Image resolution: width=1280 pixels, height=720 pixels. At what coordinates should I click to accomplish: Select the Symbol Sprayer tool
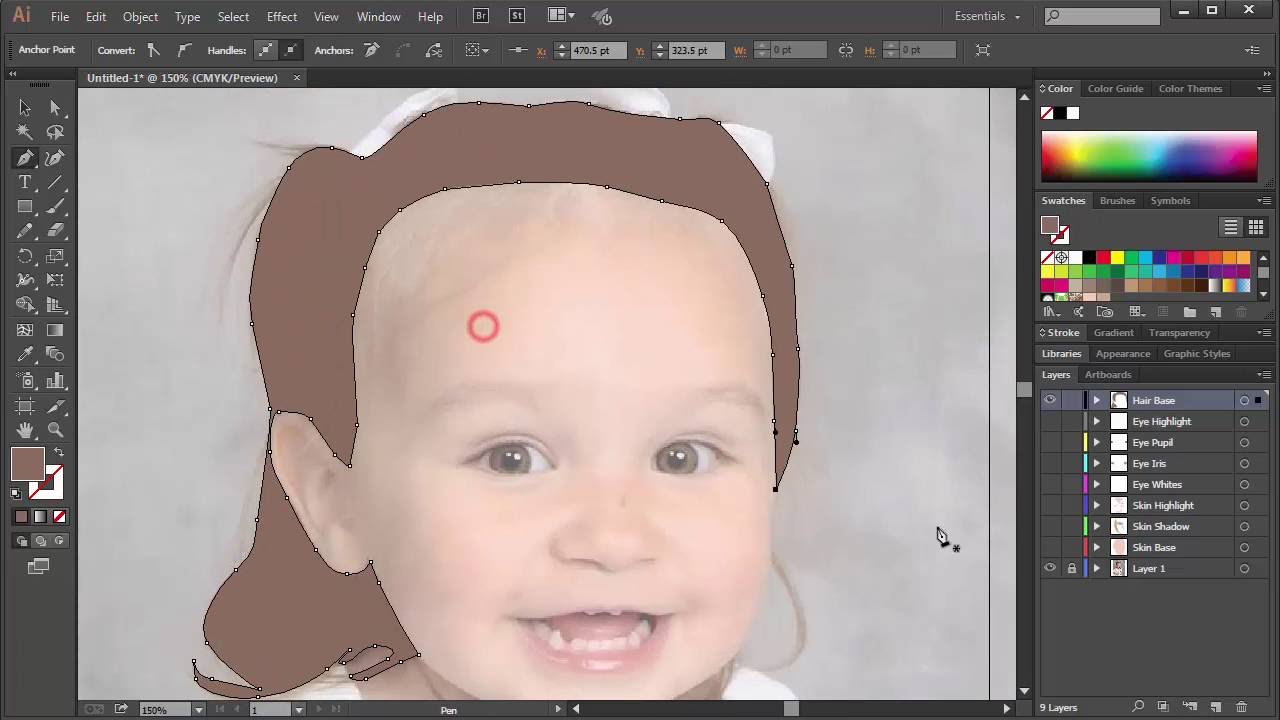tap(25, 380)
